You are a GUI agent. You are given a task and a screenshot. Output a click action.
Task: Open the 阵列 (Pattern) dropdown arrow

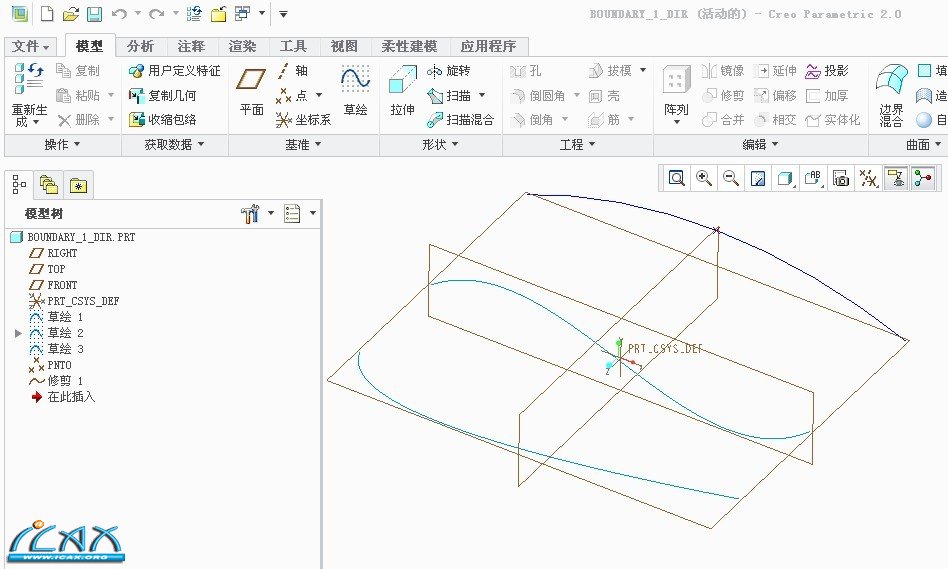tap(677, 122)
